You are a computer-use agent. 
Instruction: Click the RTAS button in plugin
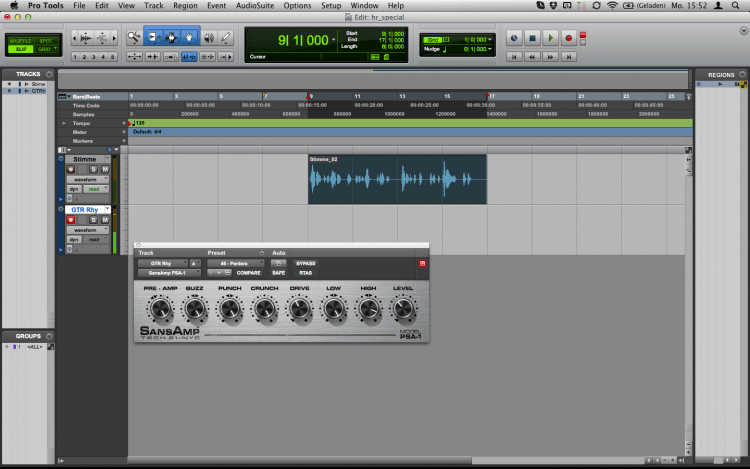pyautogui.click(x=306, y=273)
